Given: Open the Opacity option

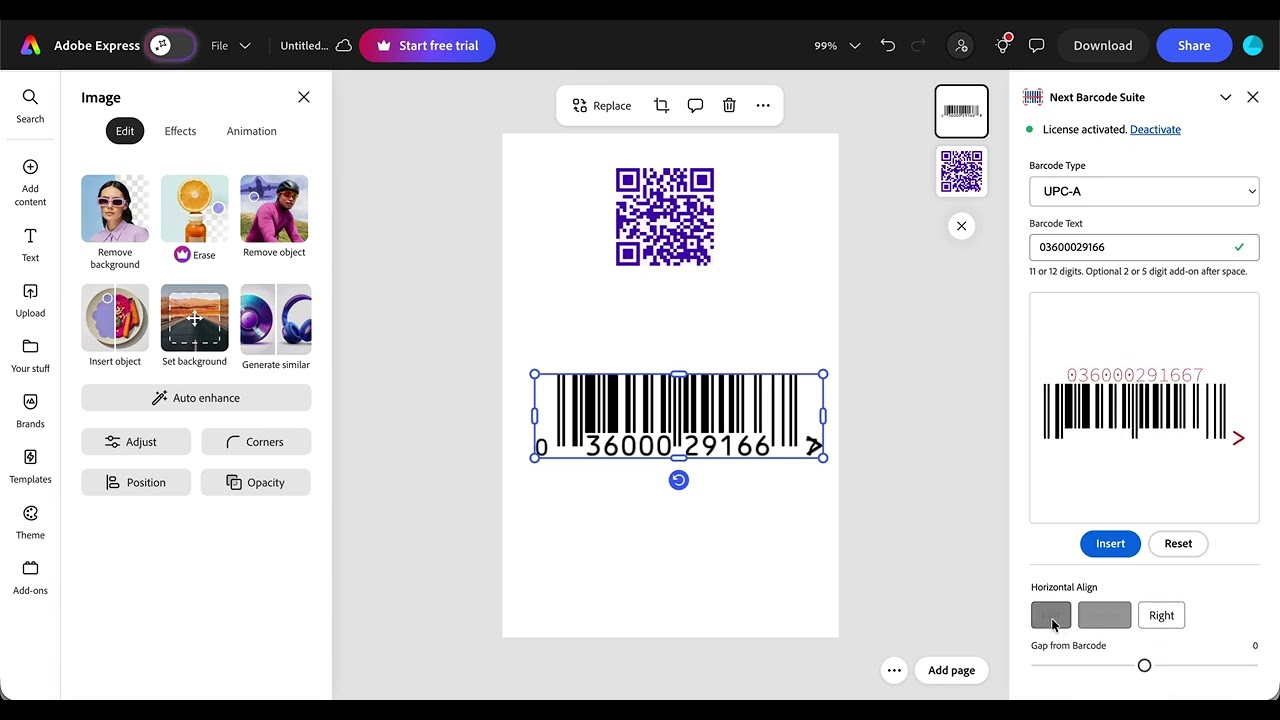Looking at the screenshot, I should click(x=256, y=482).
